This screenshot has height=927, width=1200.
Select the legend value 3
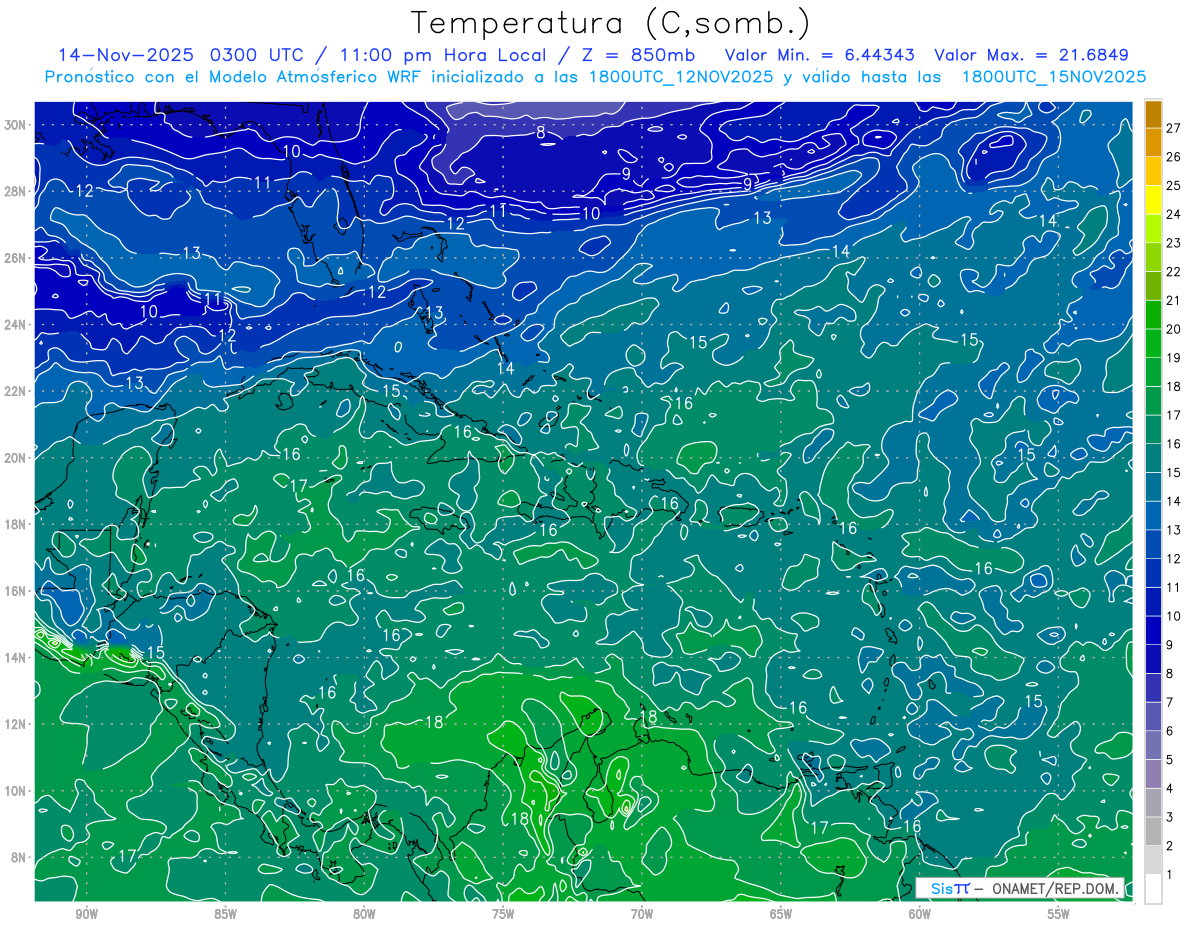coord(1170,818)
